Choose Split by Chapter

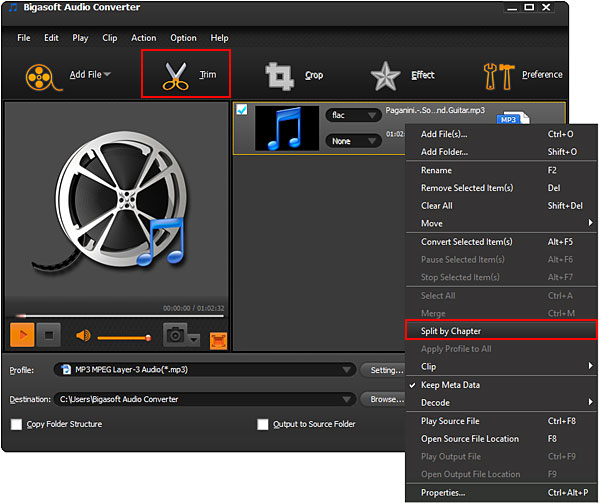[502, 331]
